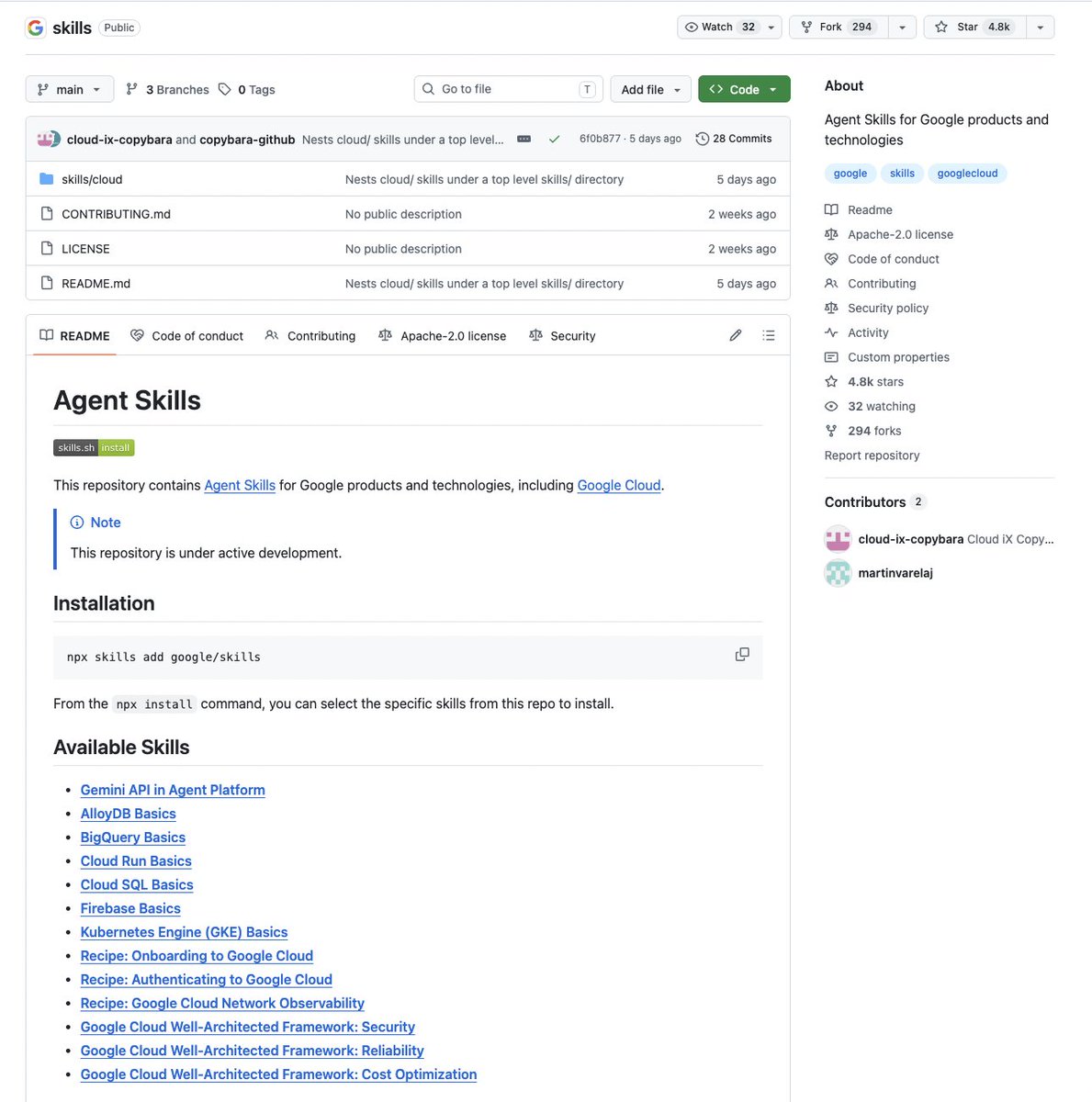Open the 0 Tags link
The width and height of the screenshot is (1092, 1102).
pyautogui.click(x=247, y=90)
